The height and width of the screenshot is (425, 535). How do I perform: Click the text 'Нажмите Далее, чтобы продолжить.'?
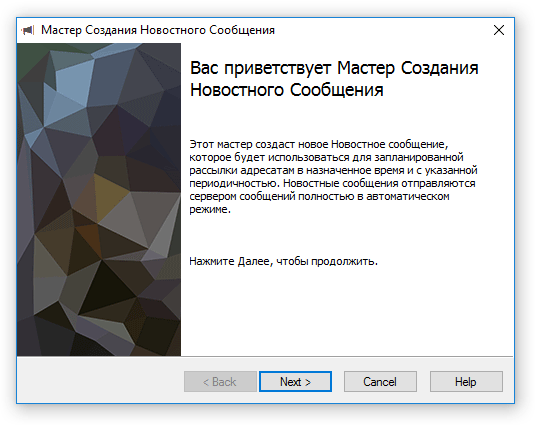click(284, 261)
